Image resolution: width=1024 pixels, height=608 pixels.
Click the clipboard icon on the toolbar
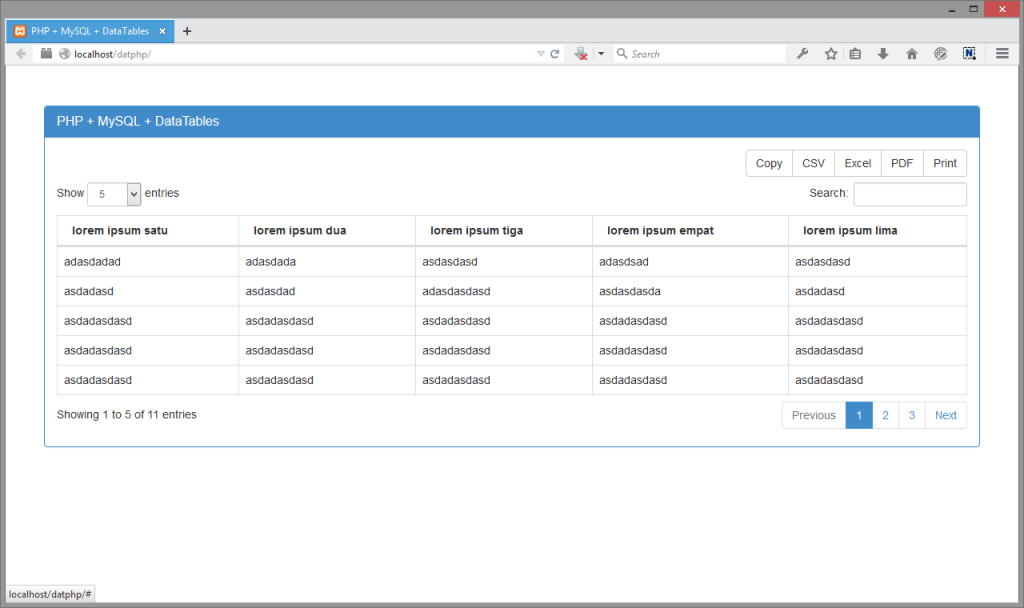(x=855, y=53)
